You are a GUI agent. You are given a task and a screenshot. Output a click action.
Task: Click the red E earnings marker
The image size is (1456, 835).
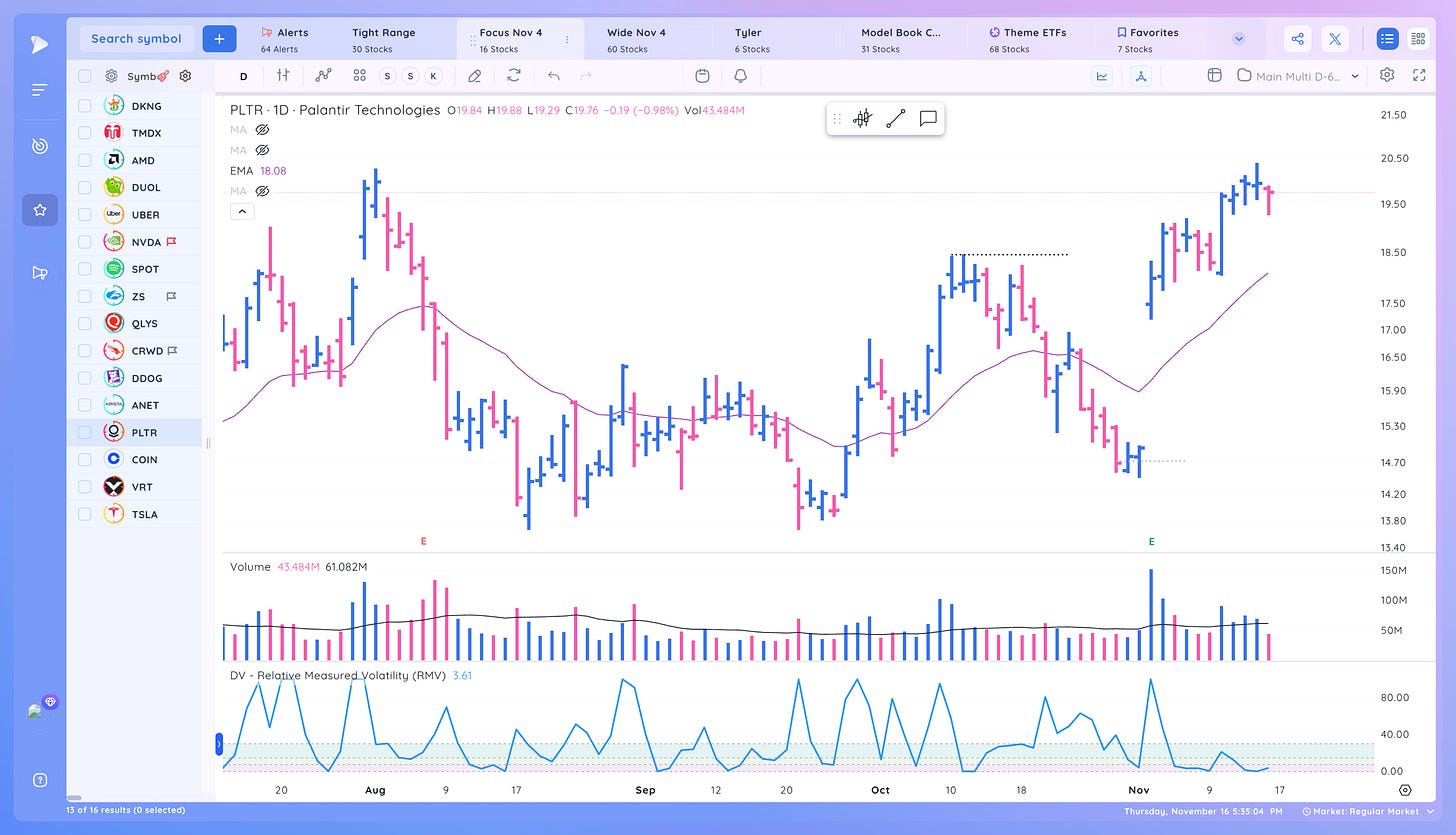[423, 541]
